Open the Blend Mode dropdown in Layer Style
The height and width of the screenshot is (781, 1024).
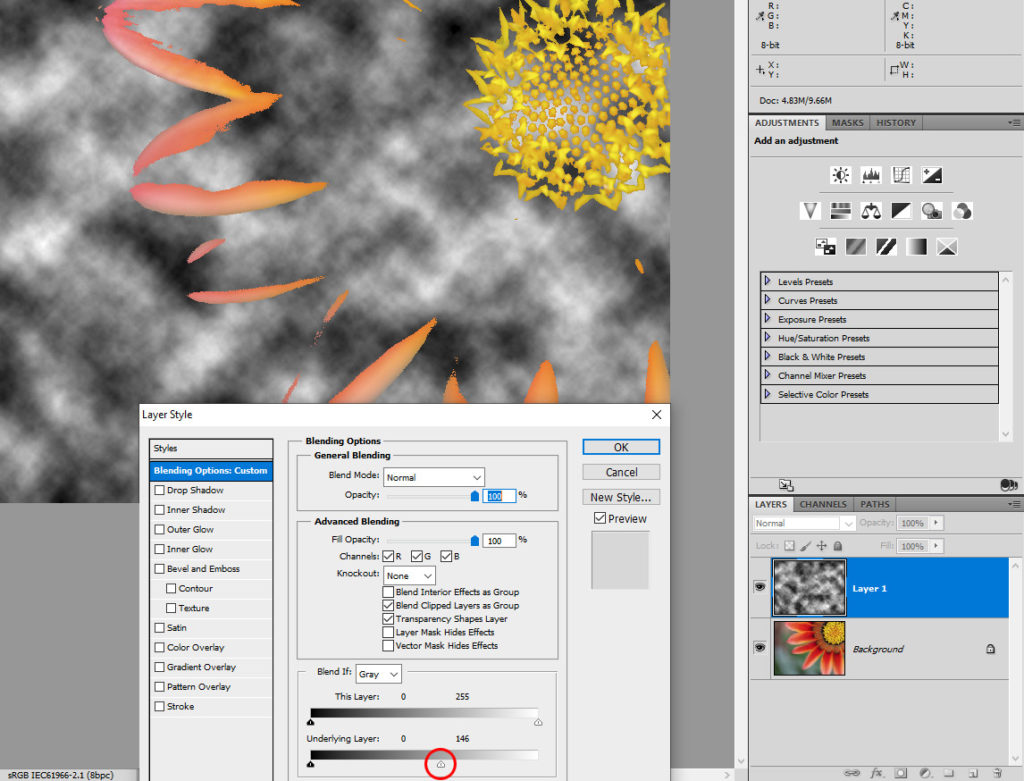pos(434,477)
